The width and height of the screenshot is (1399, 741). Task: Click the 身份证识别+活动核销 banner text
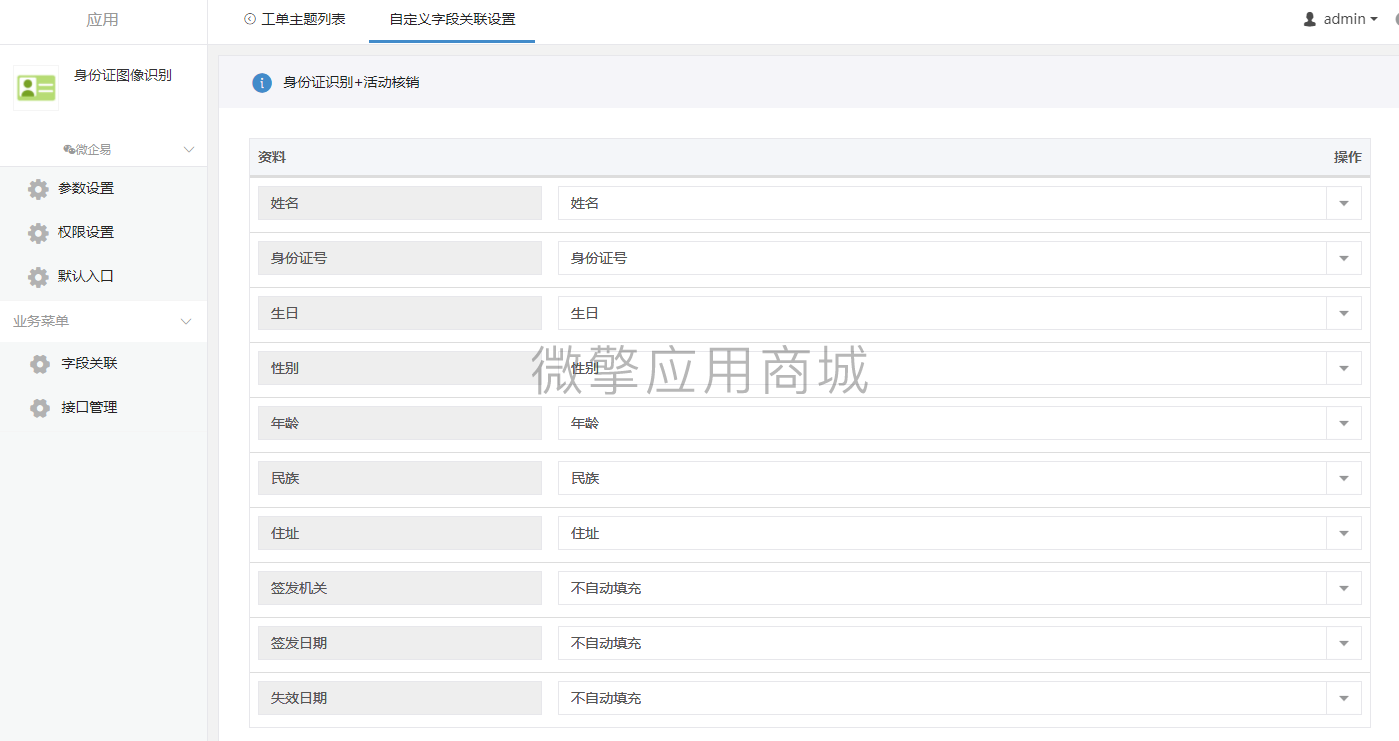tap(351, 83)
